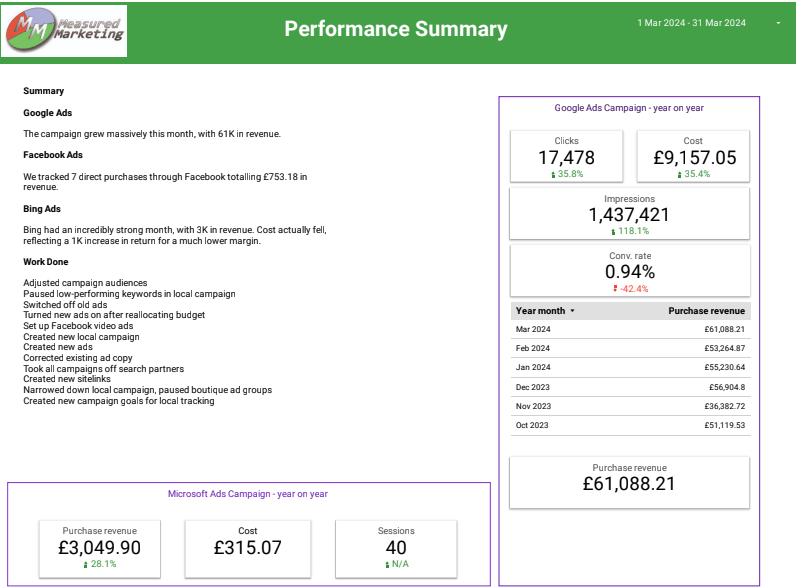Click the Microsoft Ads Campaign - year on year title
This screenshot has height=587, width=796.
(x=248, y=494)
